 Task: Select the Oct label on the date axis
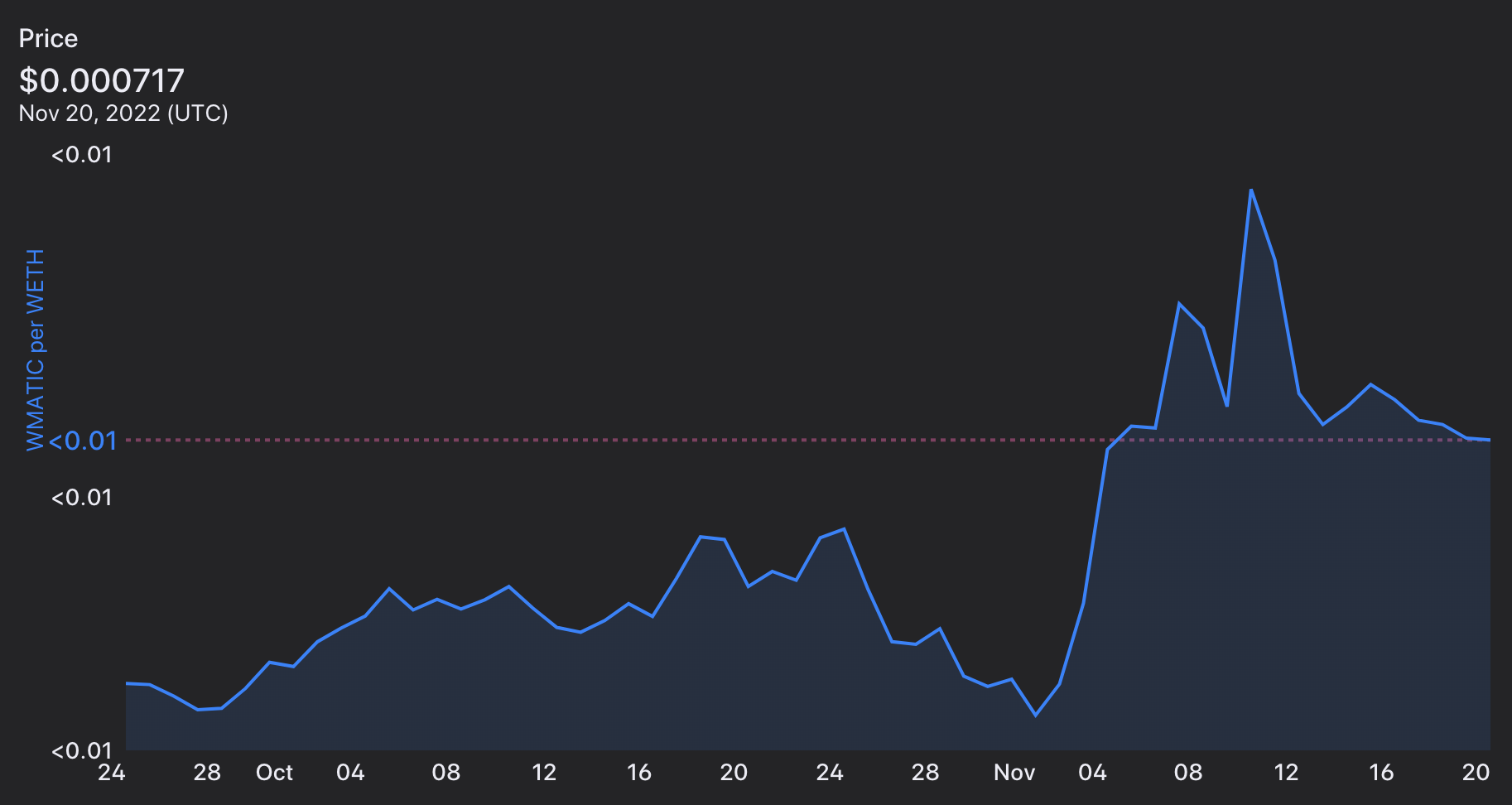[274, 773]
